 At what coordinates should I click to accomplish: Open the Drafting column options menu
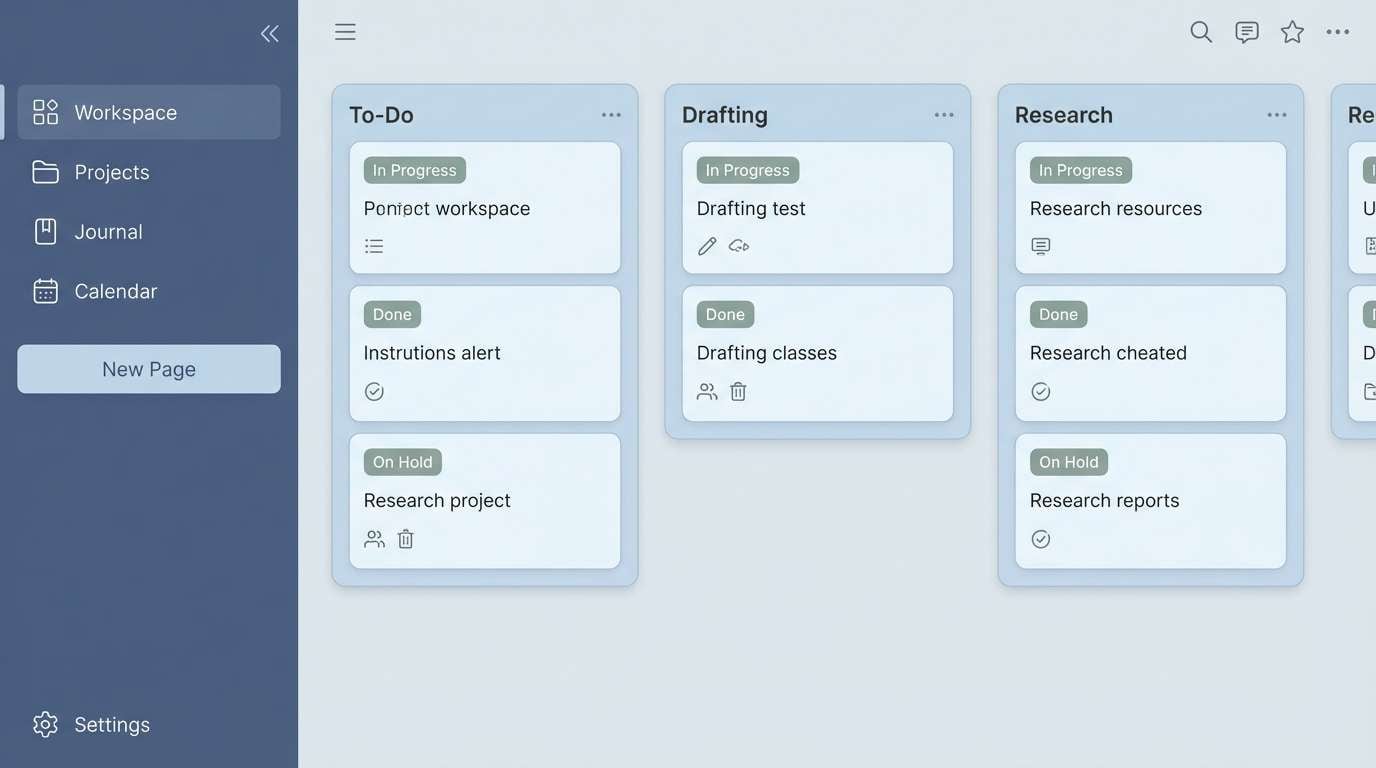tap(944, 114)
